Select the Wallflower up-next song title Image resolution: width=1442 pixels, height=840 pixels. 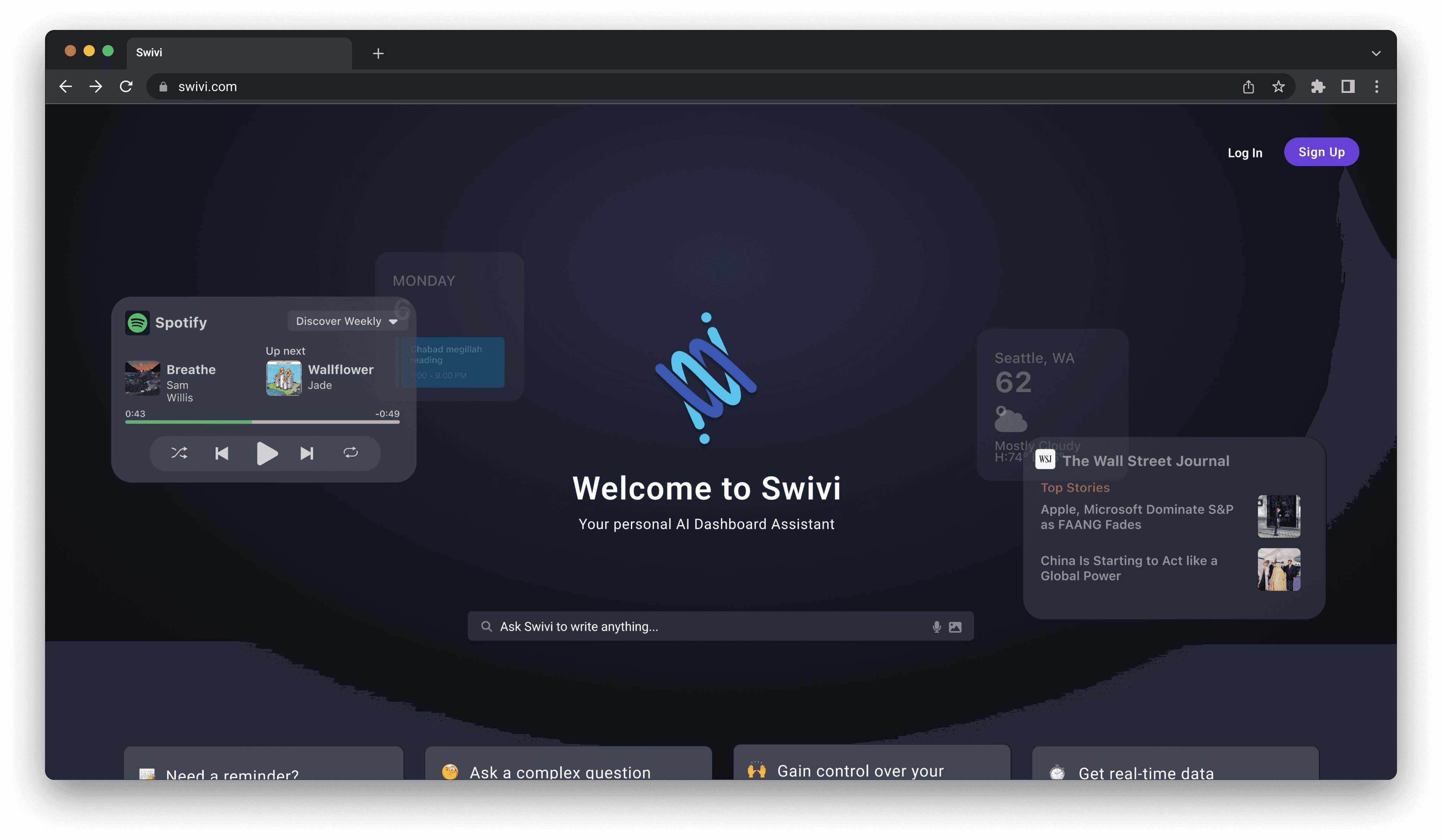point(340,370)
